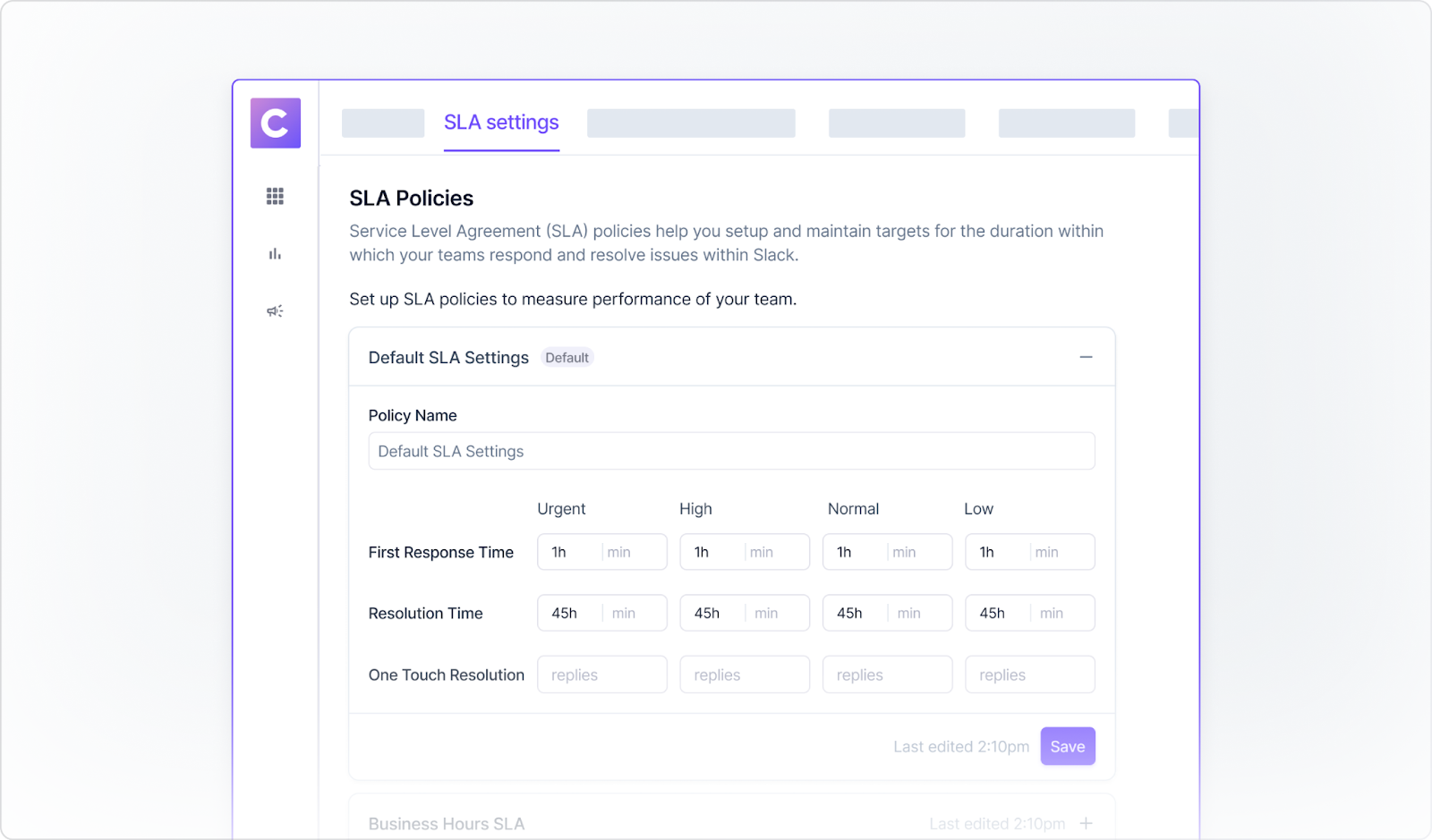Click the Default badge next to settings title
This screenshot has height=840, width=1432.
(x=567, y=357)
